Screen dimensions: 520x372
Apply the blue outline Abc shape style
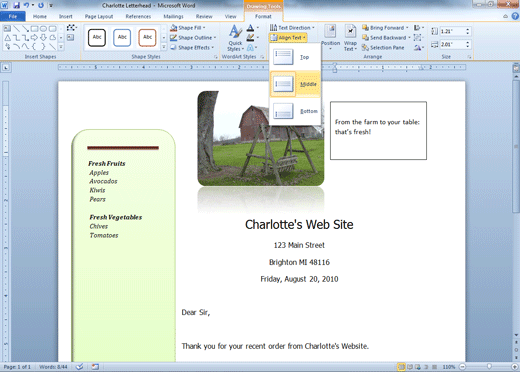tap(122, 37)
